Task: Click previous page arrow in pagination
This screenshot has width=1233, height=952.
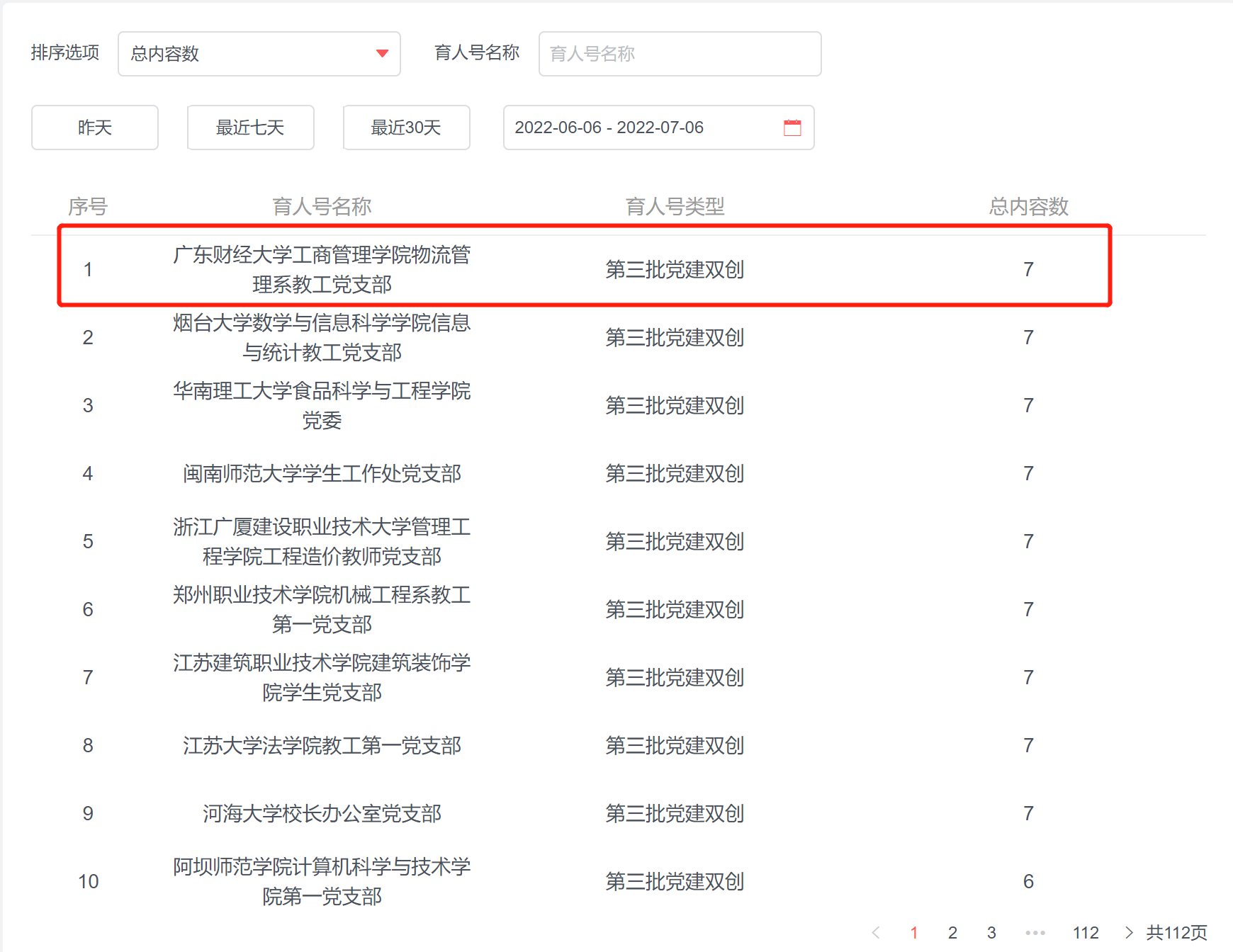Action: (876, 932)
